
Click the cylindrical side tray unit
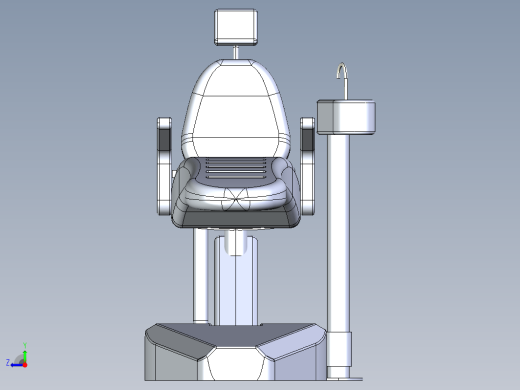pos(346,117)
